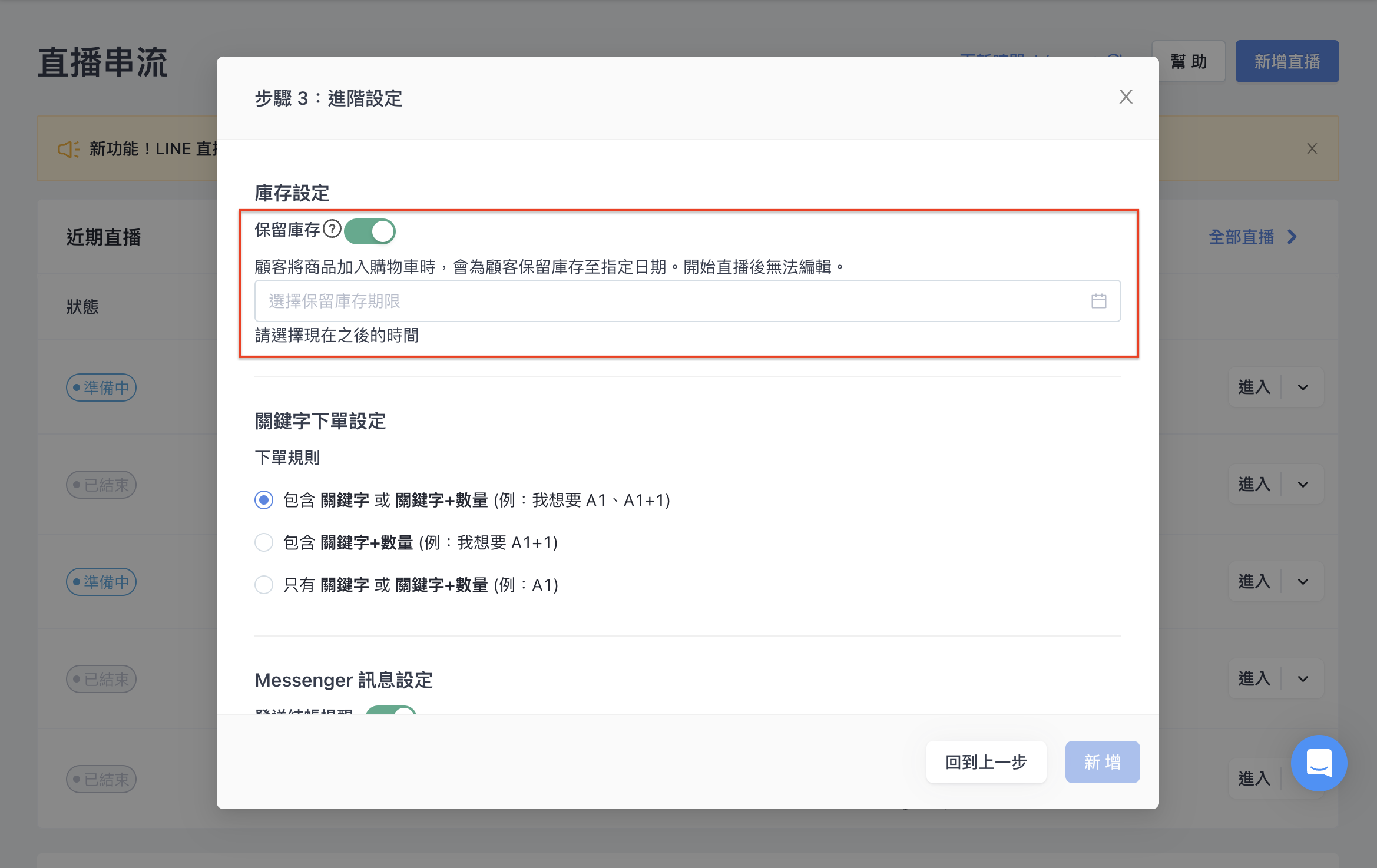This screenshot has height=868, width=1377.
Task: Click the Messenger 訊息設定 heading
Action: (344, 680)
